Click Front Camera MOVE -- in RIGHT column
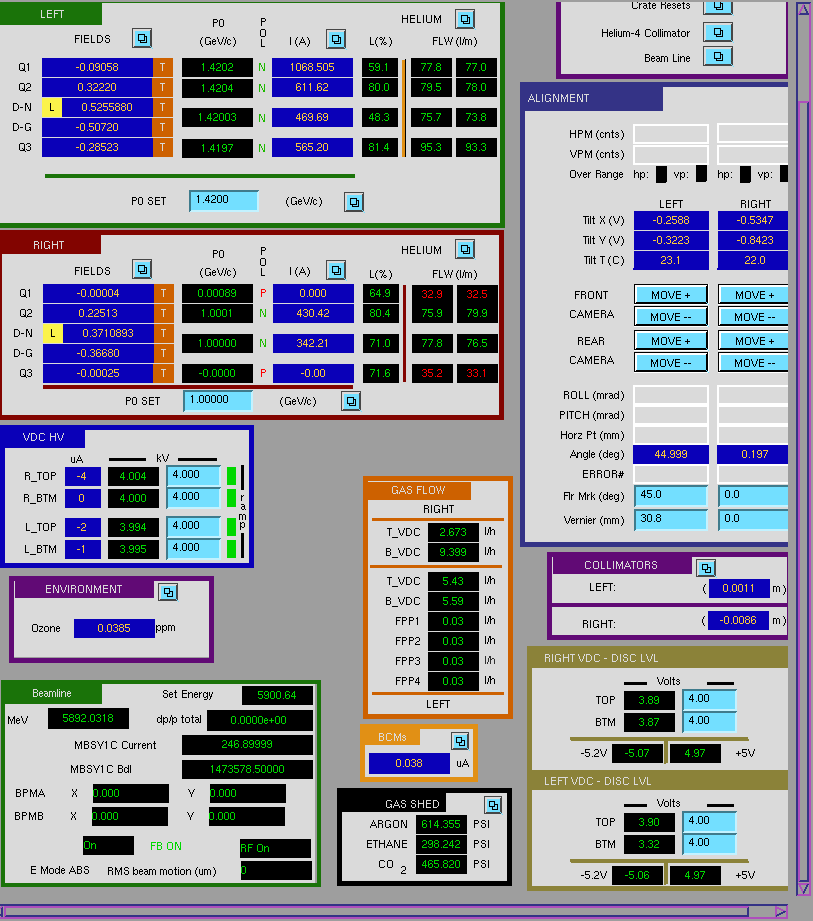The width and height of the screenshot is (813, 921). click(x=754, y=317)
